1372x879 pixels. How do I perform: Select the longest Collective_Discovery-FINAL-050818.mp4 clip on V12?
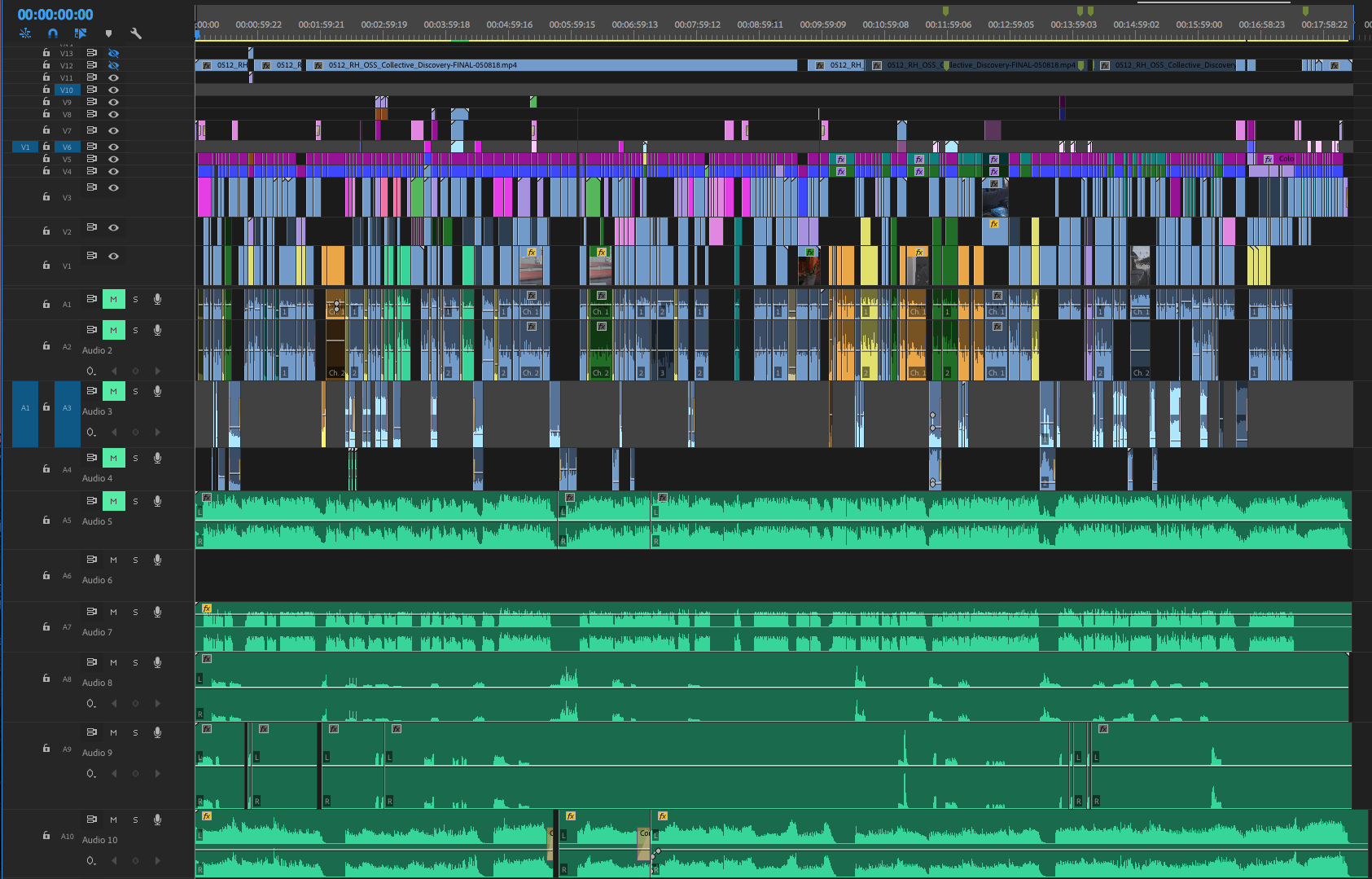coord(554,65)
